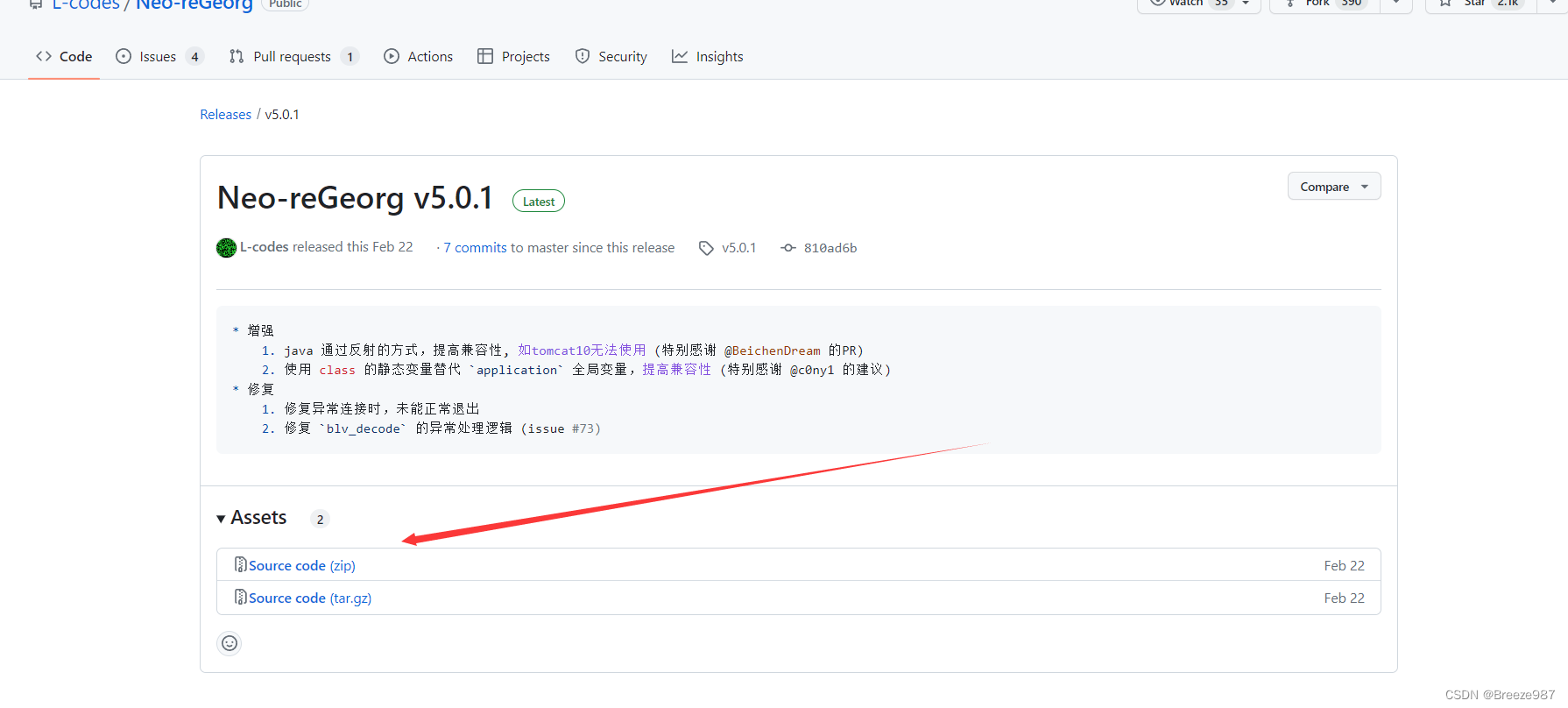Add an emoji reaction with smiley button

pyautogui.click(x=230, y=643)
